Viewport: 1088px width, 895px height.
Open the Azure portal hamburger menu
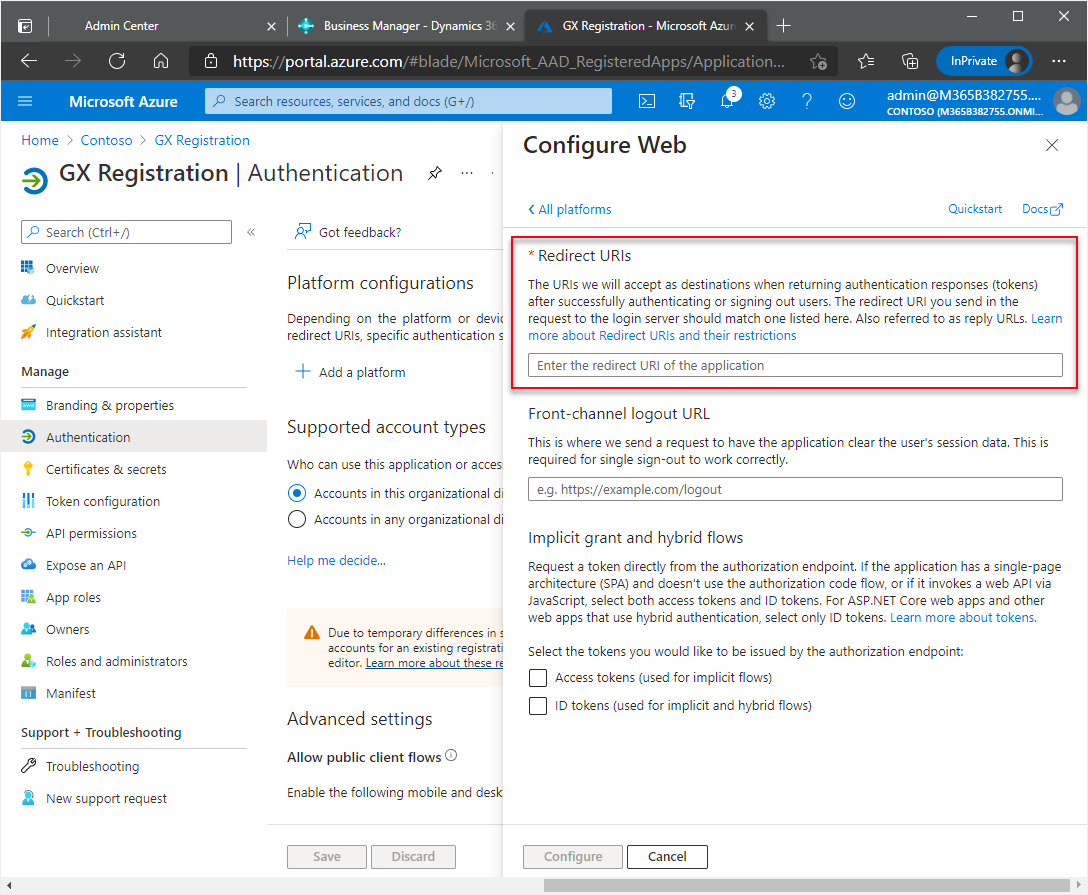[26, 101]
